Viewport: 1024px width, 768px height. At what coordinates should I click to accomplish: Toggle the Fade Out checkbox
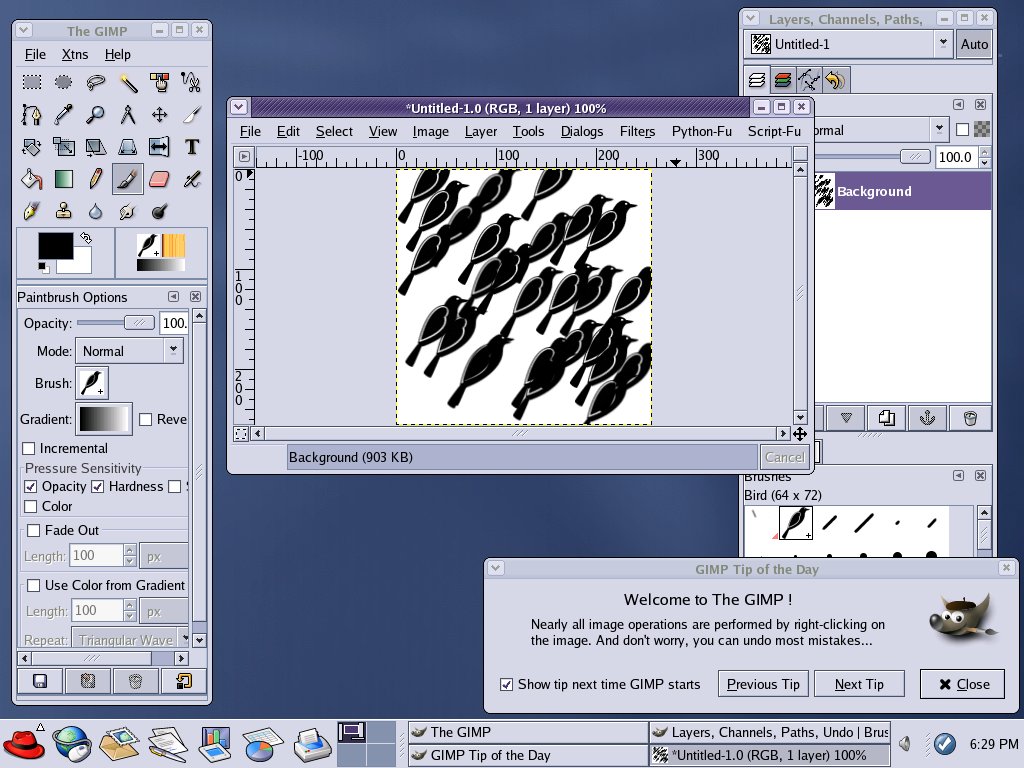[34, 531]
